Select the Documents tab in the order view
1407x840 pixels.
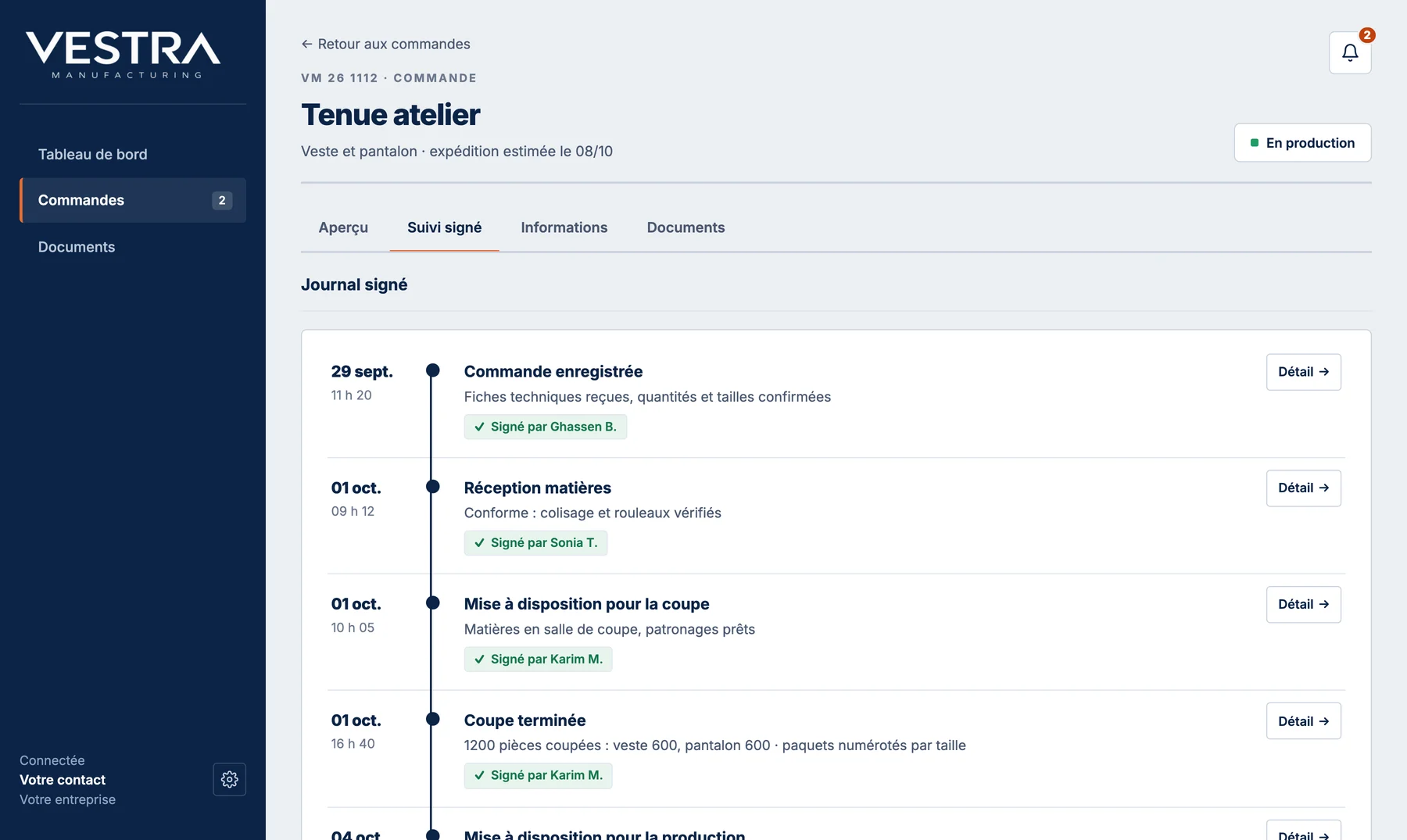pyautogui.click(x=686, y=227)
